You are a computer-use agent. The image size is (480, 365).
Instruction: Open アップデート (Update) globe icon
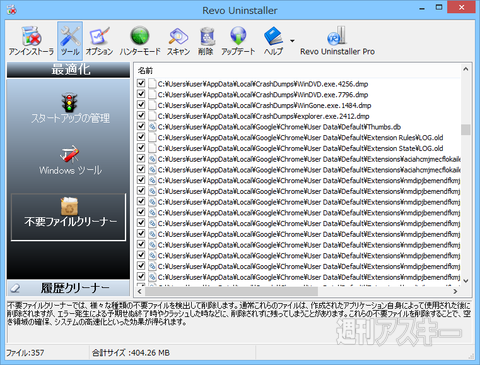238,41
